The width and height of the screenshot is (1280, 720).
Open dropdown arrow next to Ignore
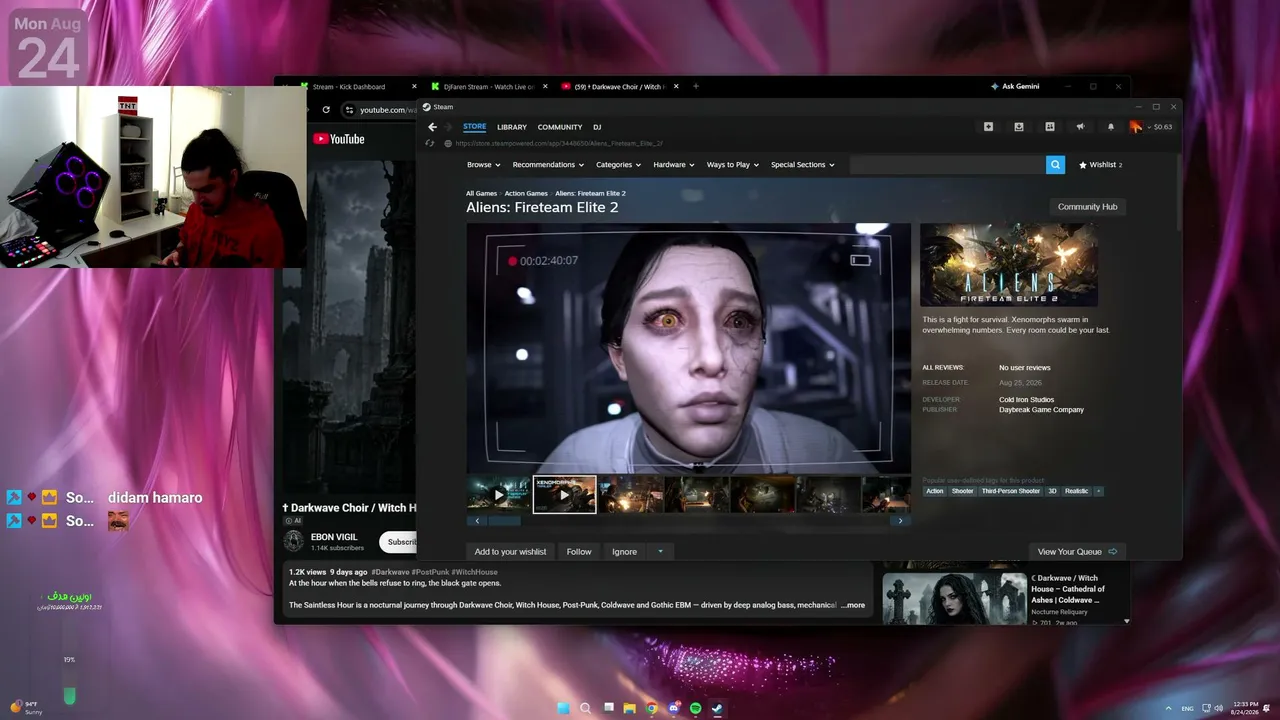[660, 552]
